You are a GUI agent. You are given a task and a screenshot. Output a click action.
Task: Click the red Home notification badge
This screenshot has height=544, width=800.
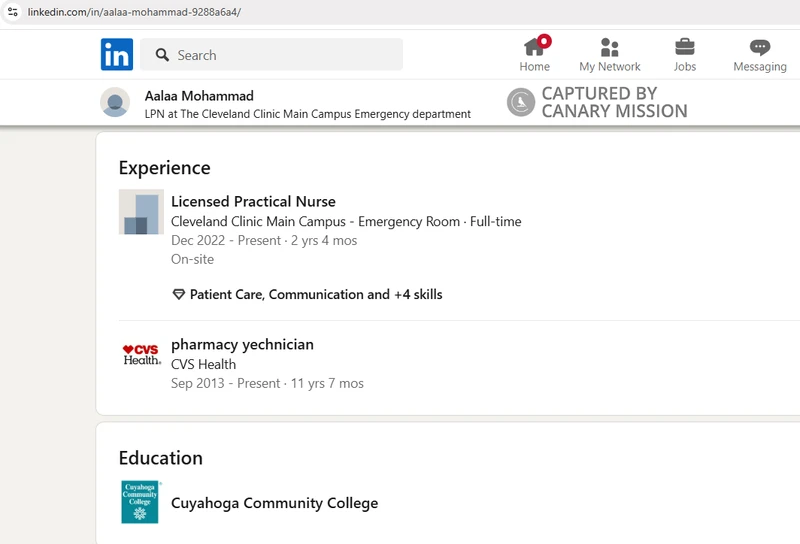click(x=544, y=41)
